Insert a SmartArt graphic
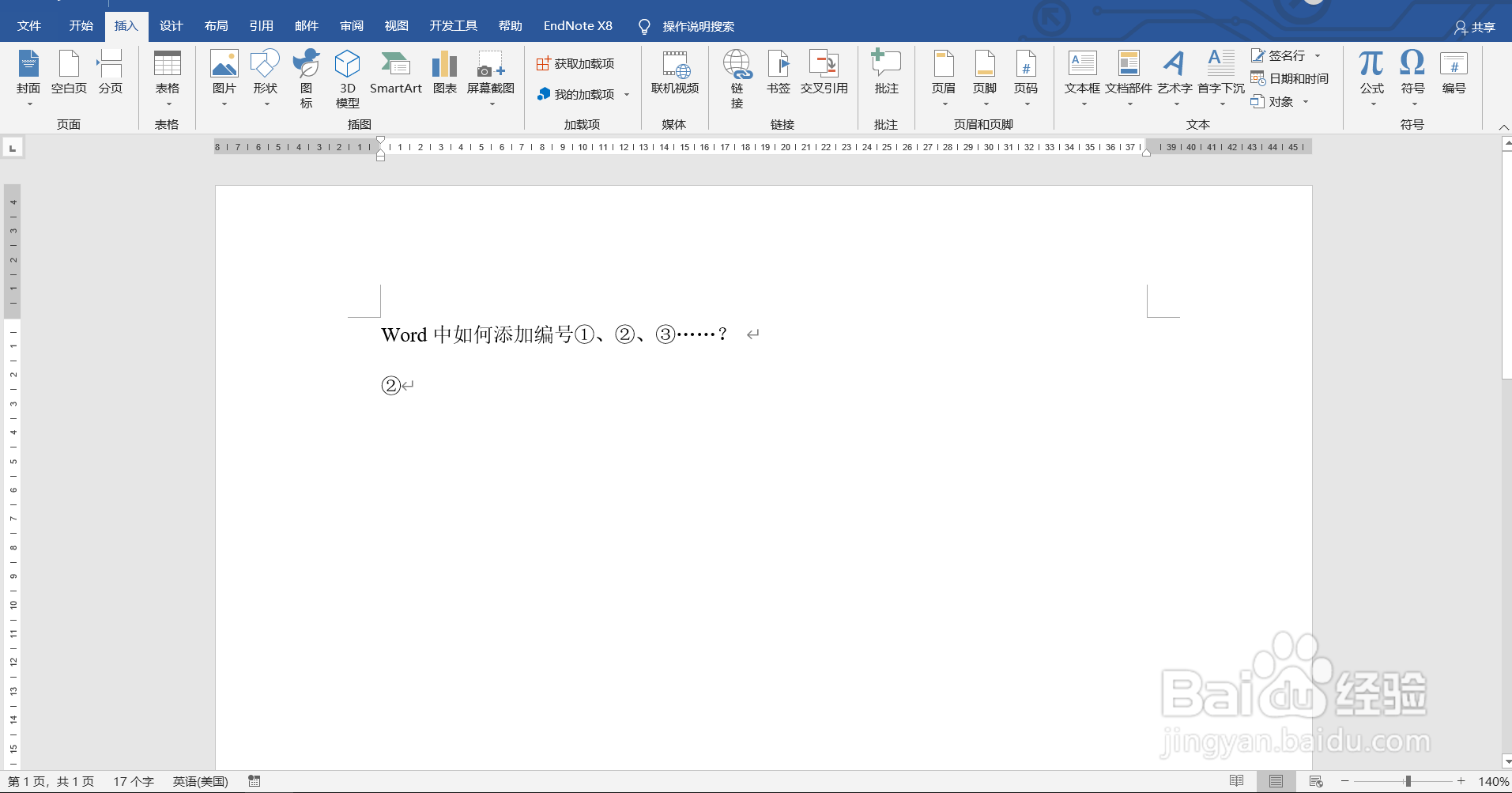Viewport: 1512px width, 793px height. tap(396, 73)
